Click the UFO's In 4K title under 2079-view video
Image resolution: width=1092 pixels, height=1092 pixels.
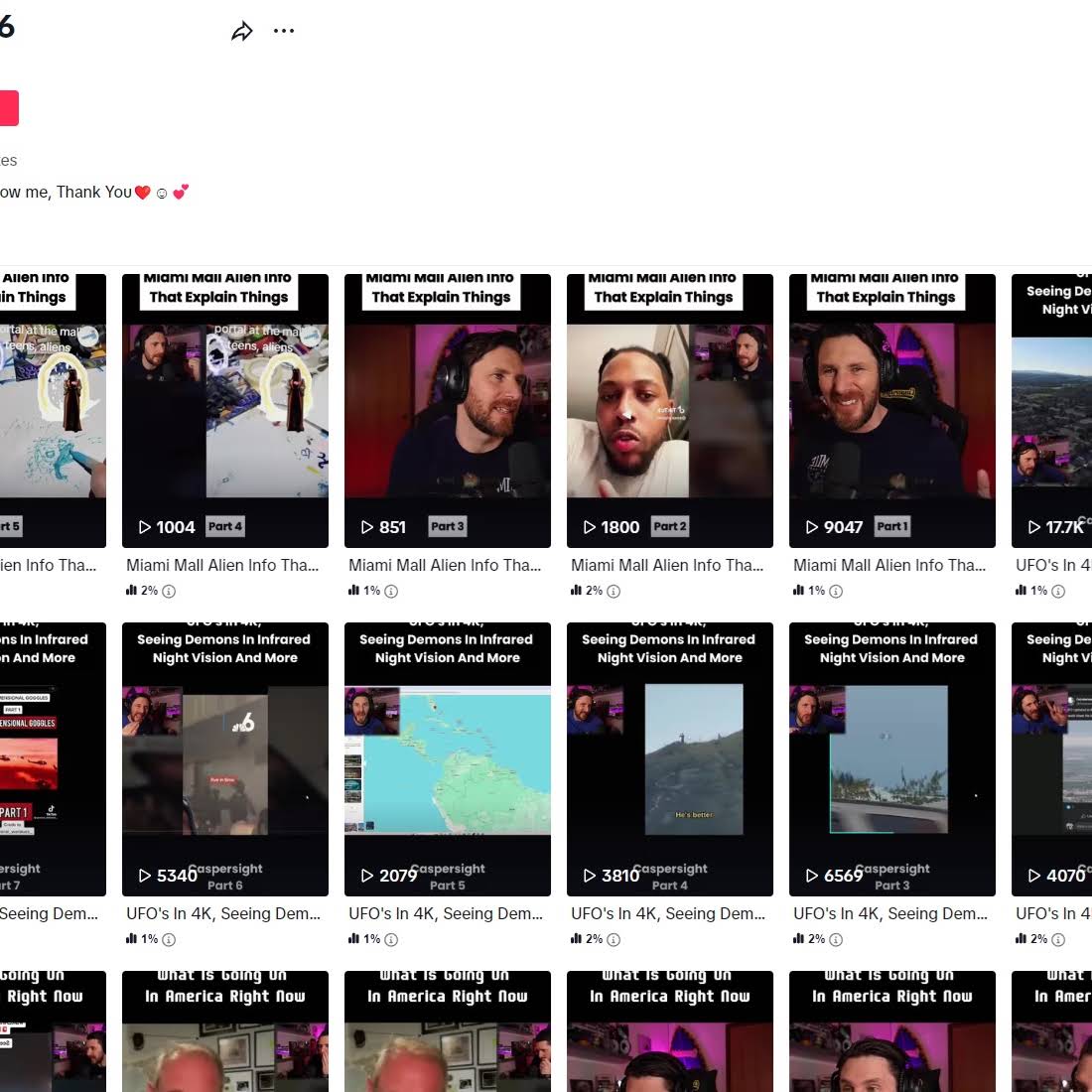pyautogui.click(x=446, y=913)
